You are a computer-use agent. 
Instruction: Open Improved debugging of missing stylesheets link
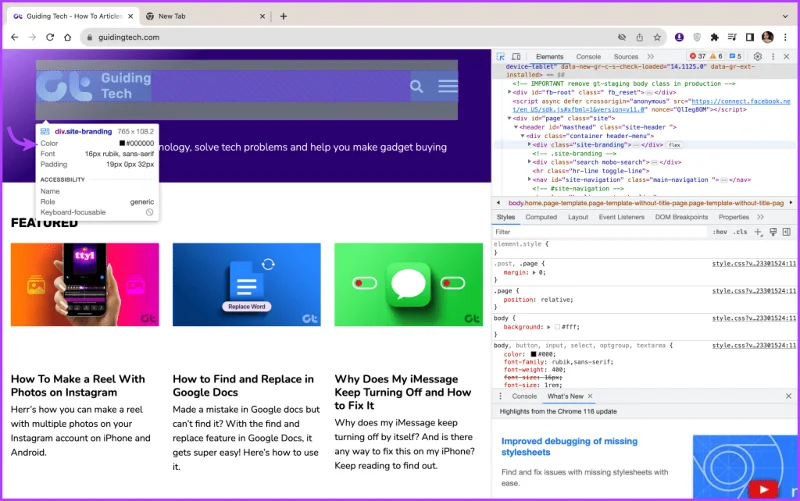[x=569, y=446]
